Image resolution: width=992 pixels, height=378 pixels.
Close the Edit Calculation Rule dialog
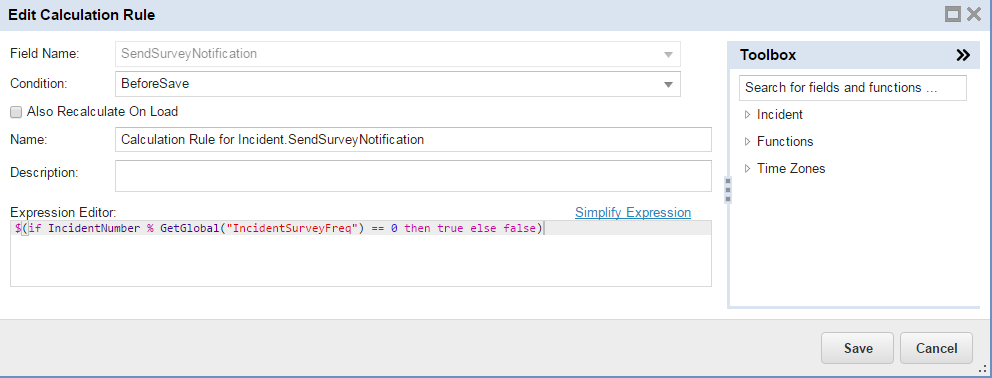974,14
